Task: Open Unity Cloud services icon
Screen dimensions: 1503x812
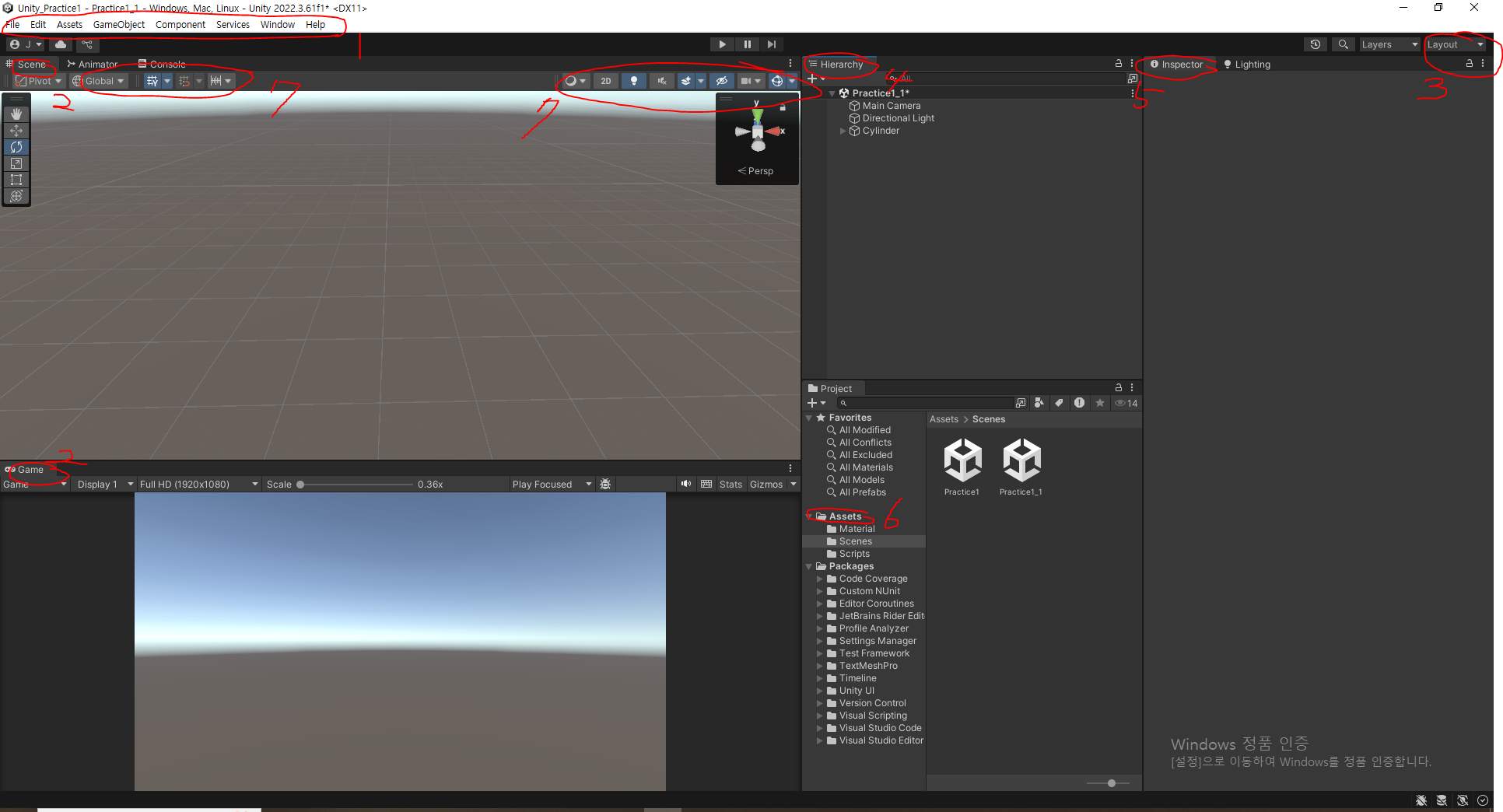Action: coord(61,44)
